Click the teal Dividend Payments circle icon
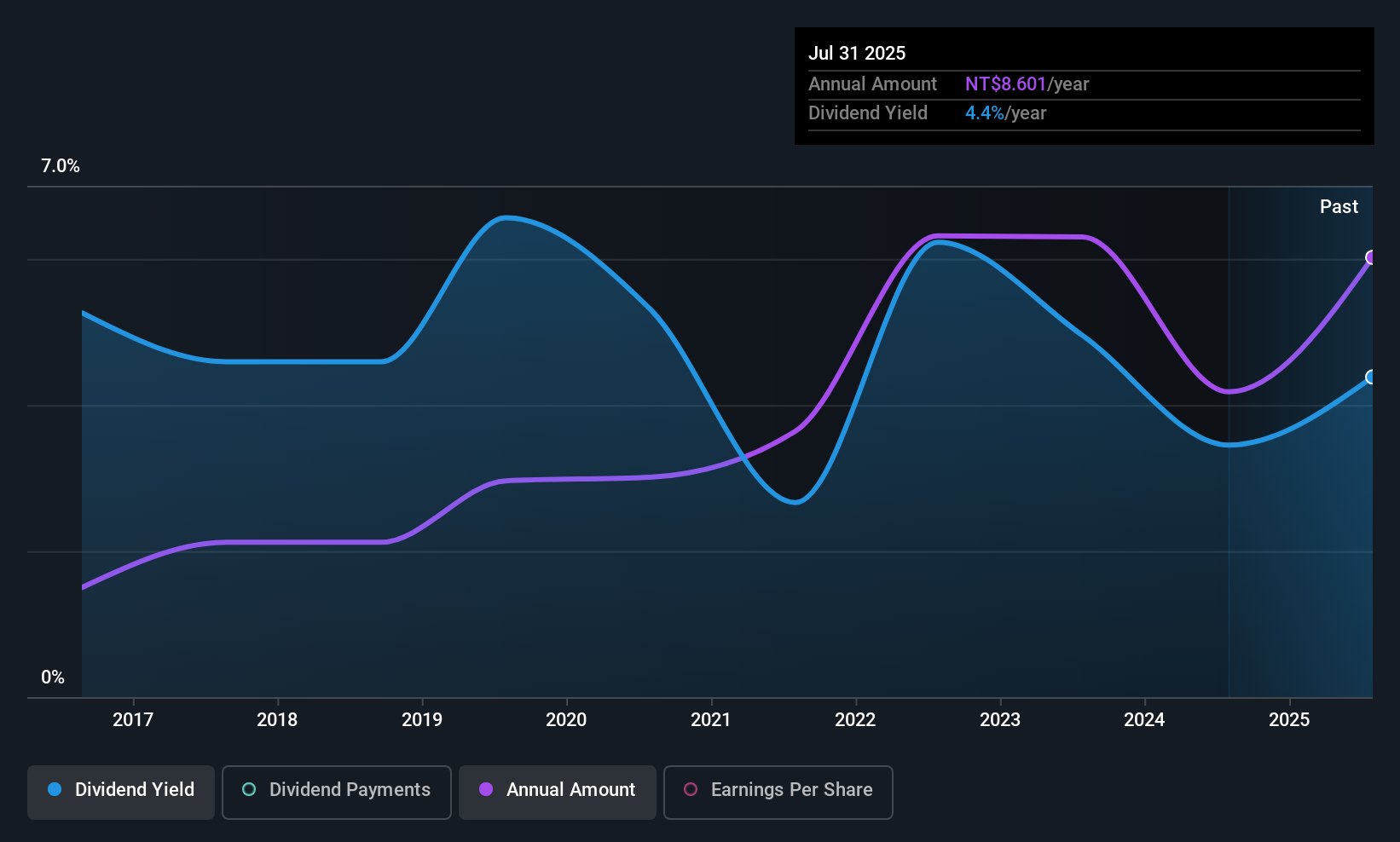The width and height of the screenshot is (1400, 842). click(249, 789)
